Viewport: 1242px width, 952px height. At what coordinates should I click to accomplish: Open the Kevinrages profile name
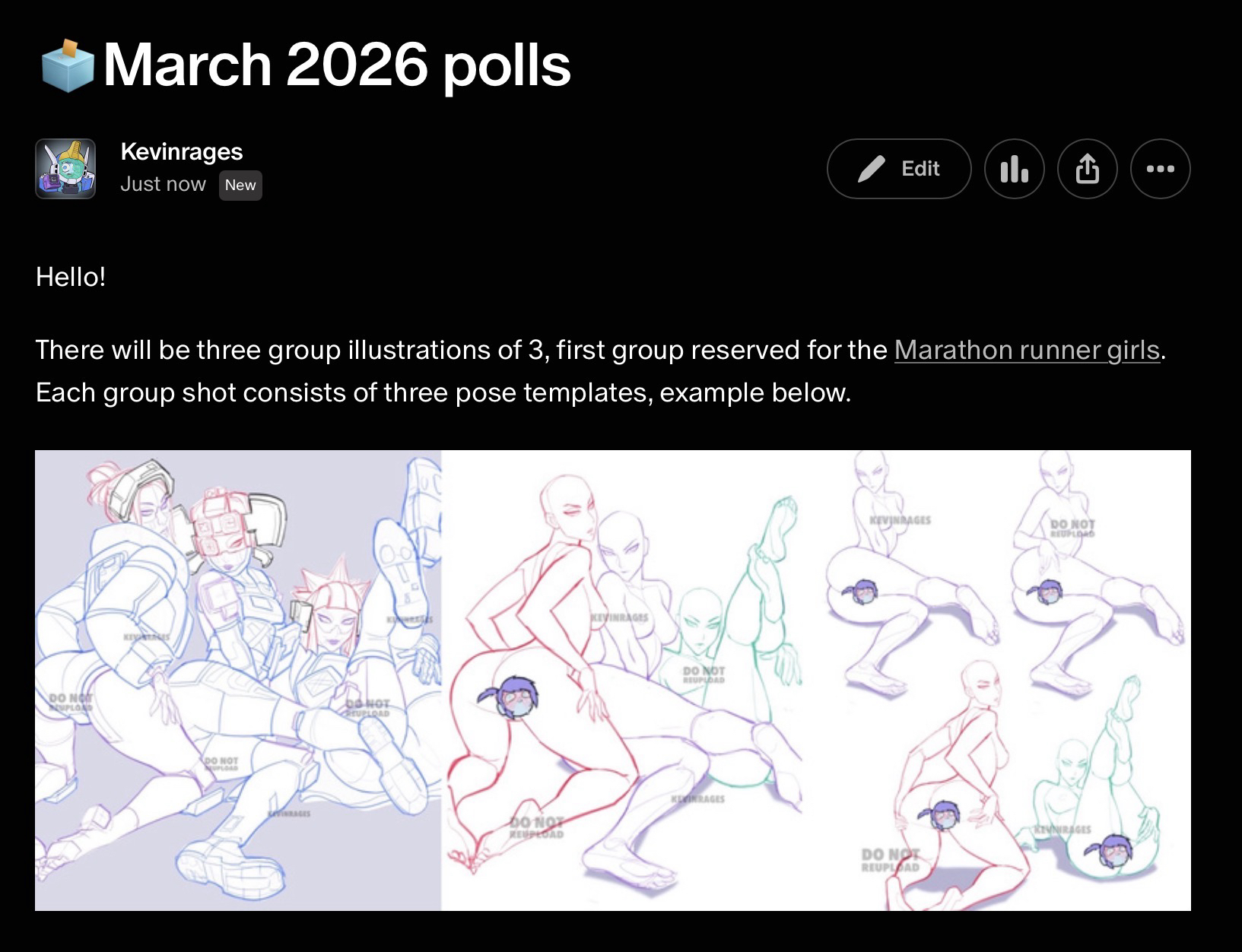[181, 151]
